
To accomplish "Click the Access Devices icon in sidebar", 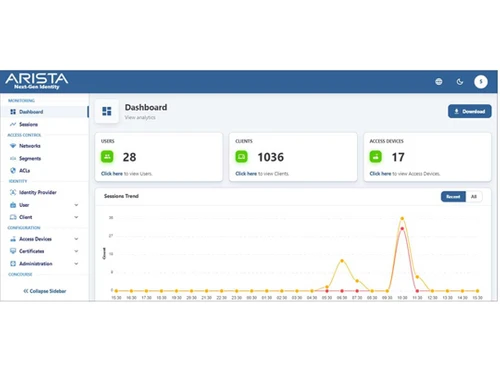I will coord(13,239).
